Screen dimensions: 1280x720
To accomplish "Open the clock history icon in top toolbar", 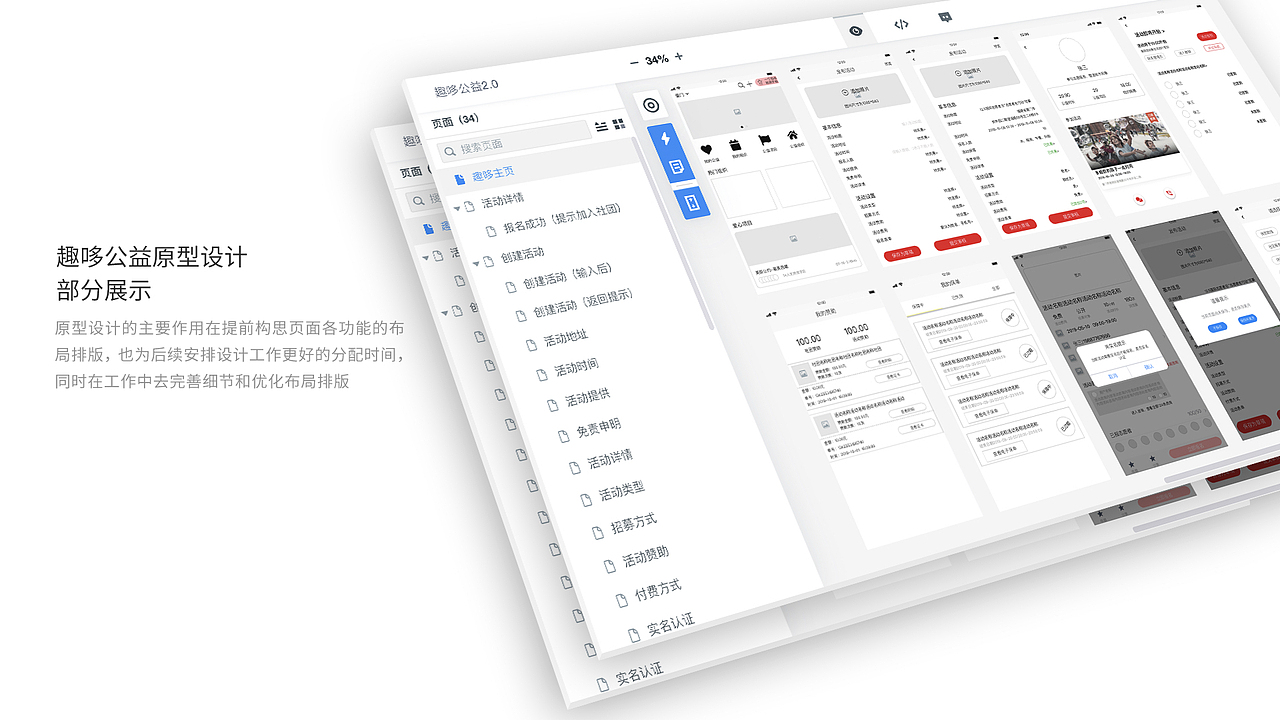I will pos(856,31).
